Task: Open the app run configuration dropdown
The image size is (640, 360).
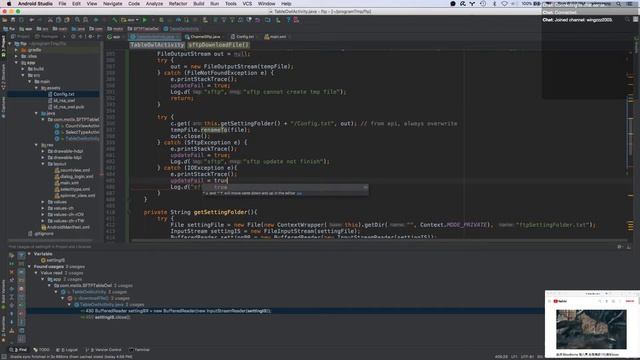Action: click(x=130, y=20)
